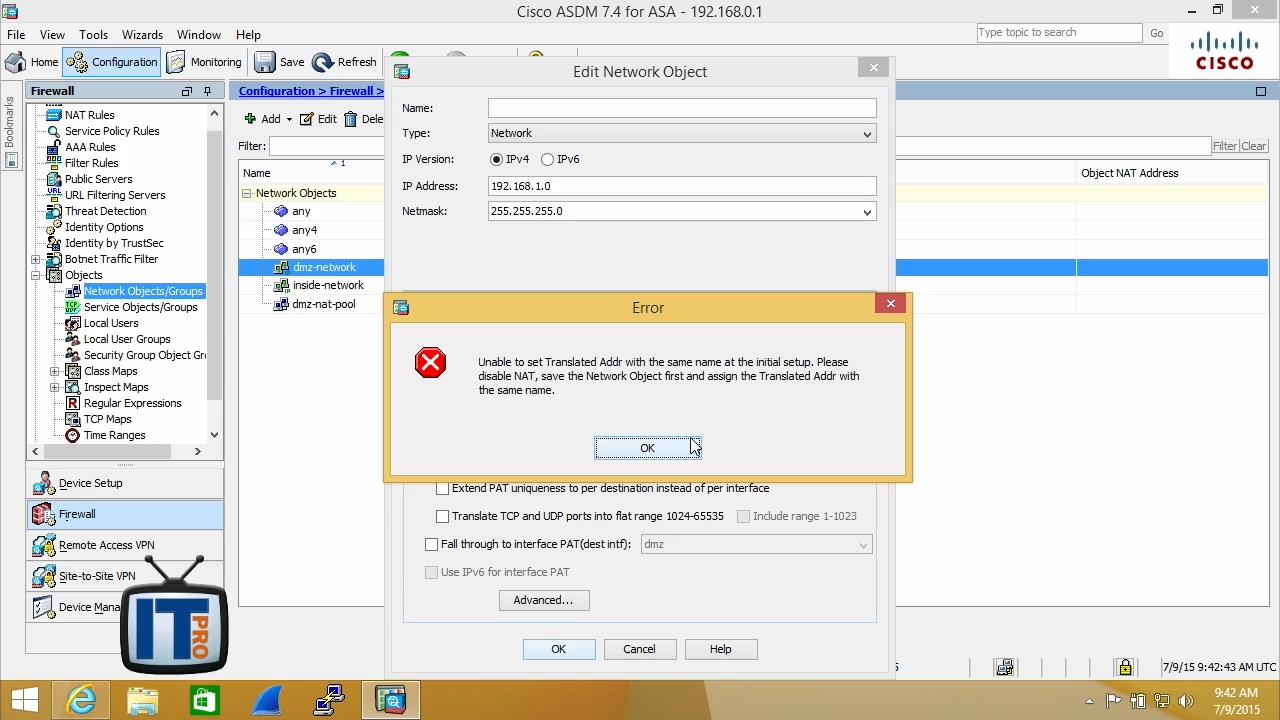Open the Window menu
This screenshot has height=720, width=1280.
coord(198,34)
